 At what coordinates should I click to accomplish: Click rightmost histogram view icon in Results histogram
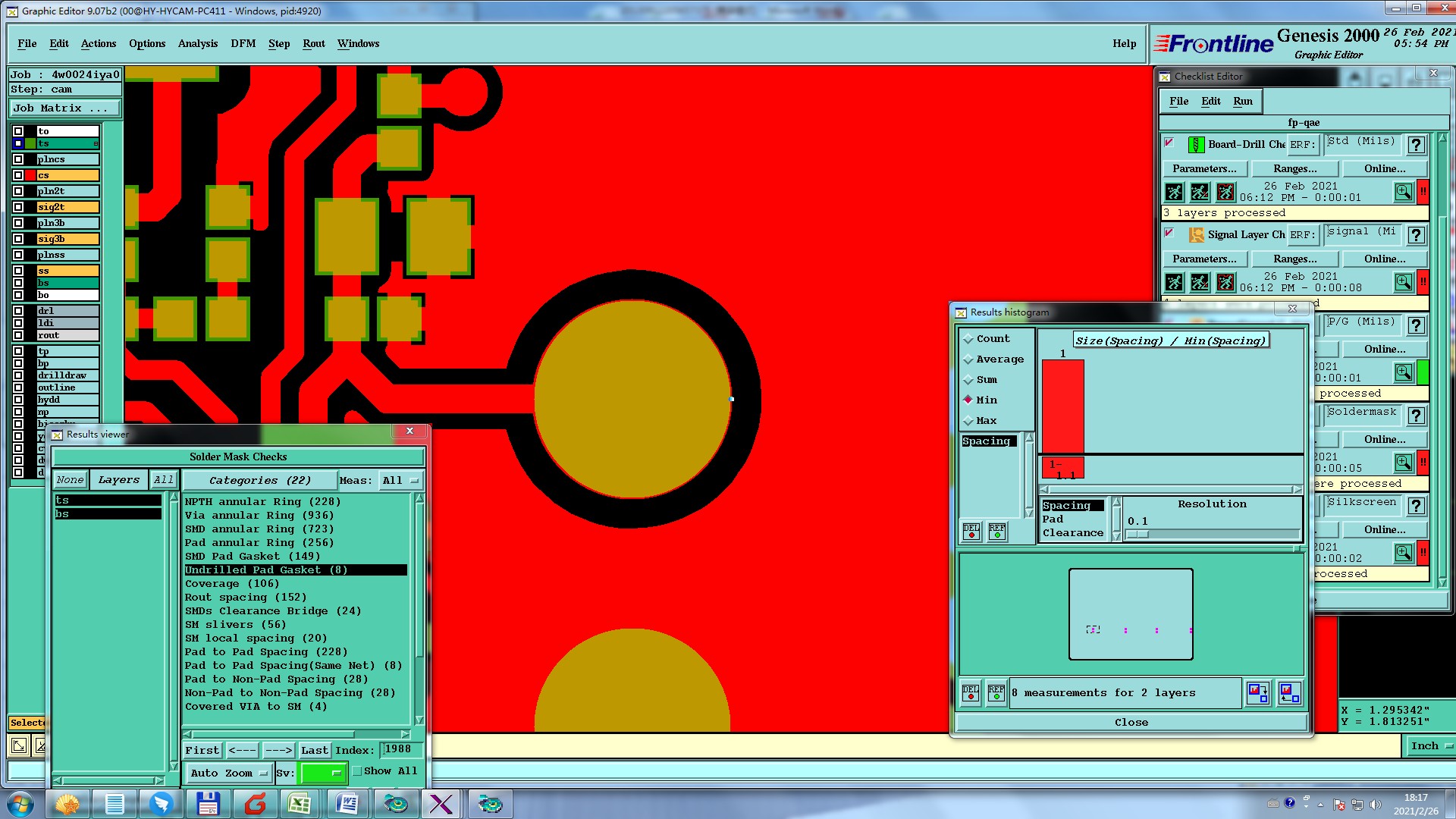tap(1289, 692)
